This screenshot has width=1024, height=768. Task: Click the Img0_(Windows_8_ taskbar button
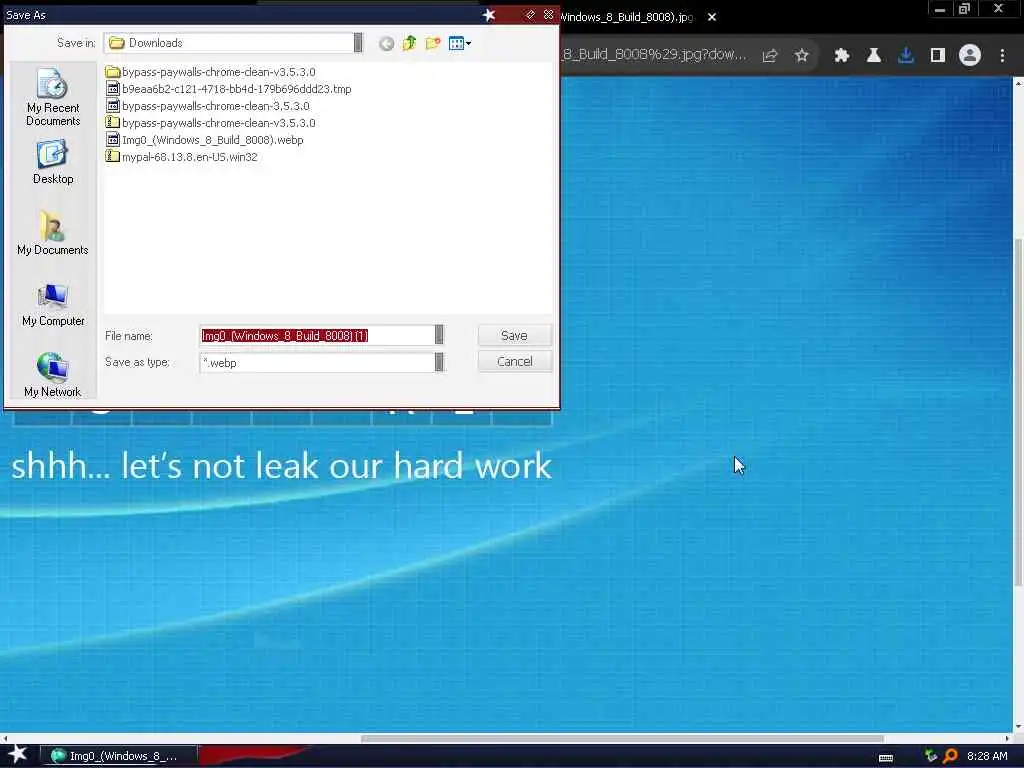coord(119,756)
